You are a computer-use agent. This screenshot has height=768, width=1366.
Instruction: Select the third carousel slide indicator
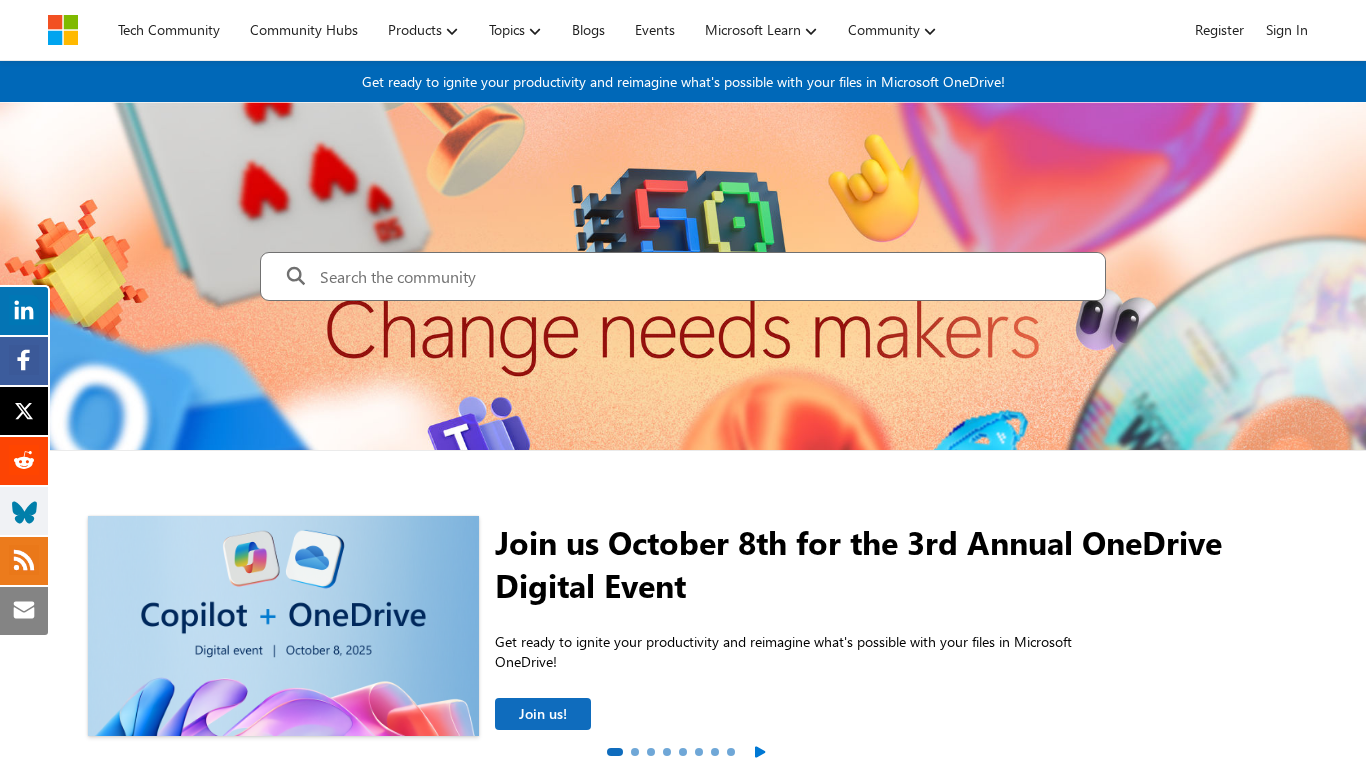click(651, 752)
